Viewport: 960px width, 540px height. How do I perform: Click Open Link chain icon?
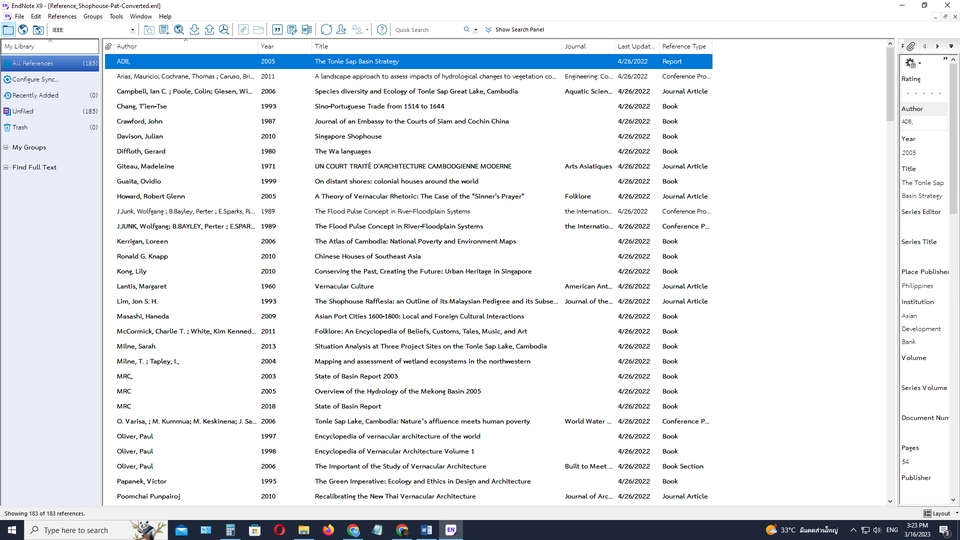coord(243,29)
